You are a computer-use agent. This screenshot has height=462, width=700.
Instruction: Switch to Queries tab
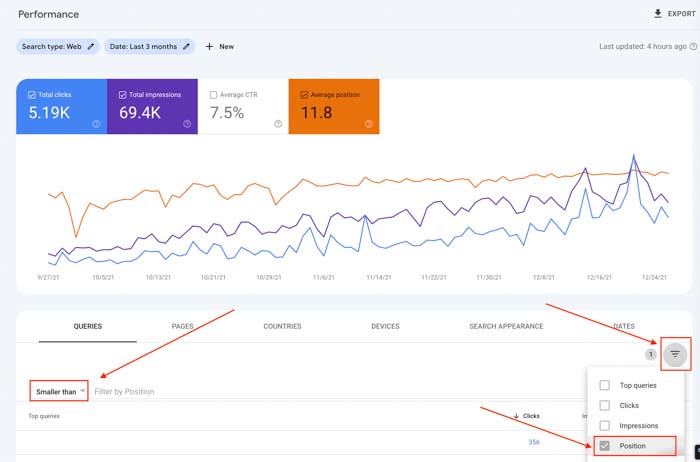pyautogui.click(x=88, y=326)
